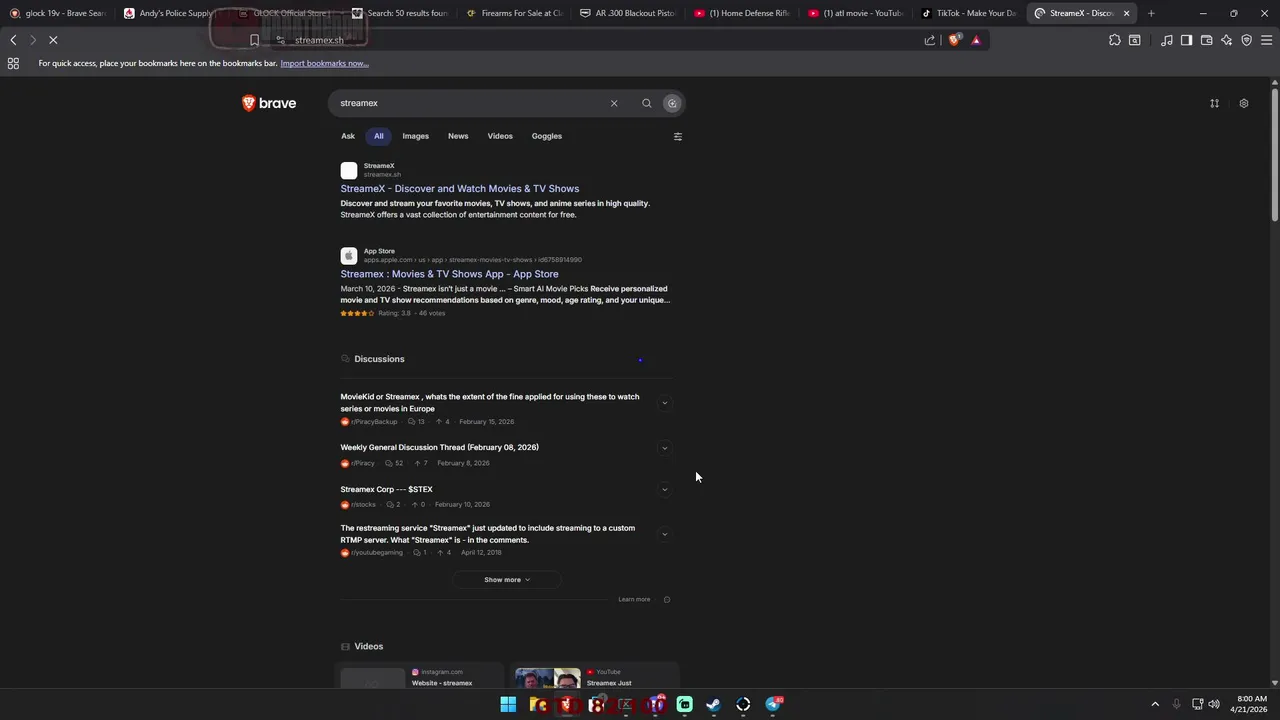Viewport: 1280px width, 720px height.
Task: Switch to Home Defense Rifle YouTube tab
Action: pos(741,13)
